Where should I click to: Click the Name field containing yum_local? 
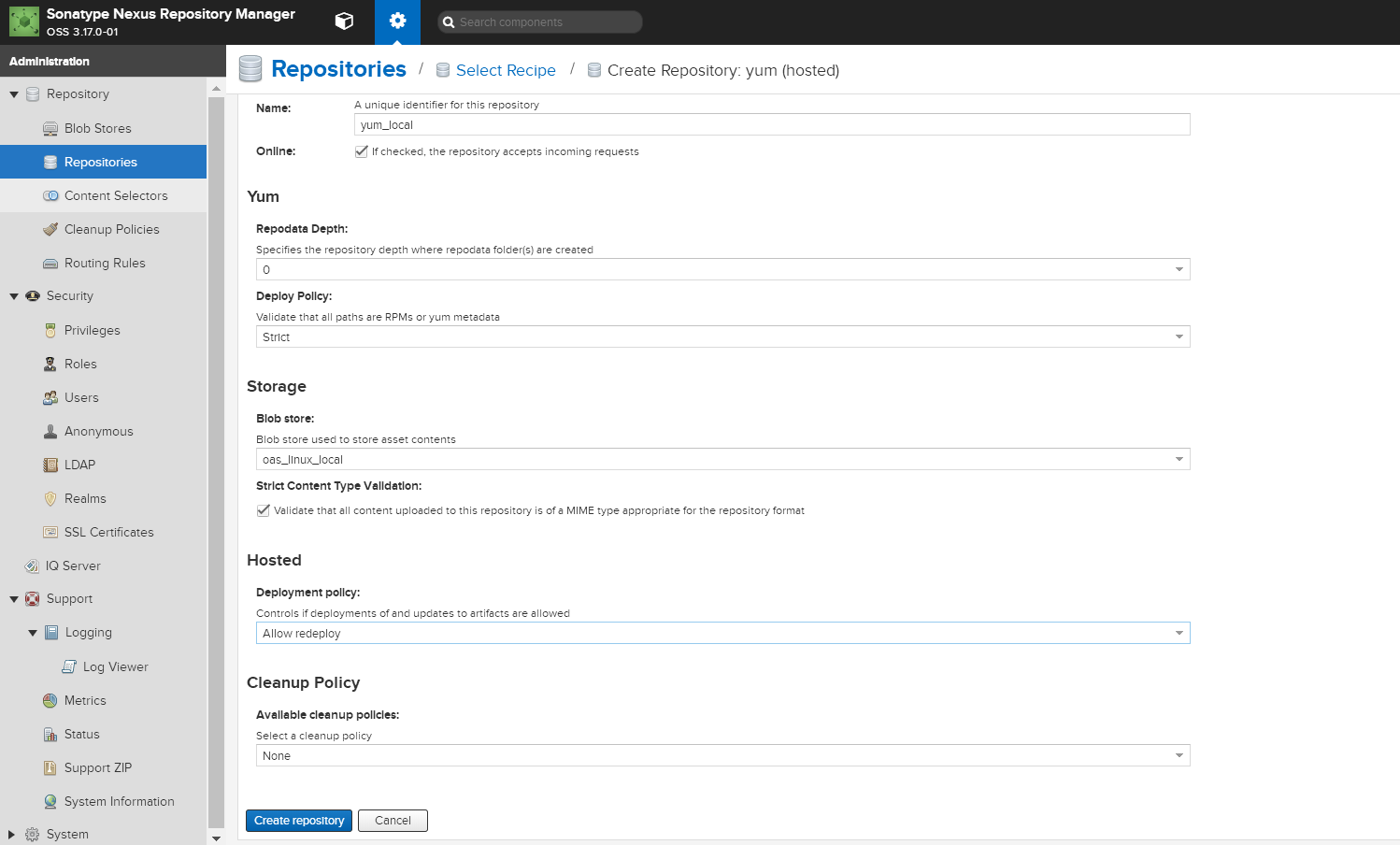[772, 124]
